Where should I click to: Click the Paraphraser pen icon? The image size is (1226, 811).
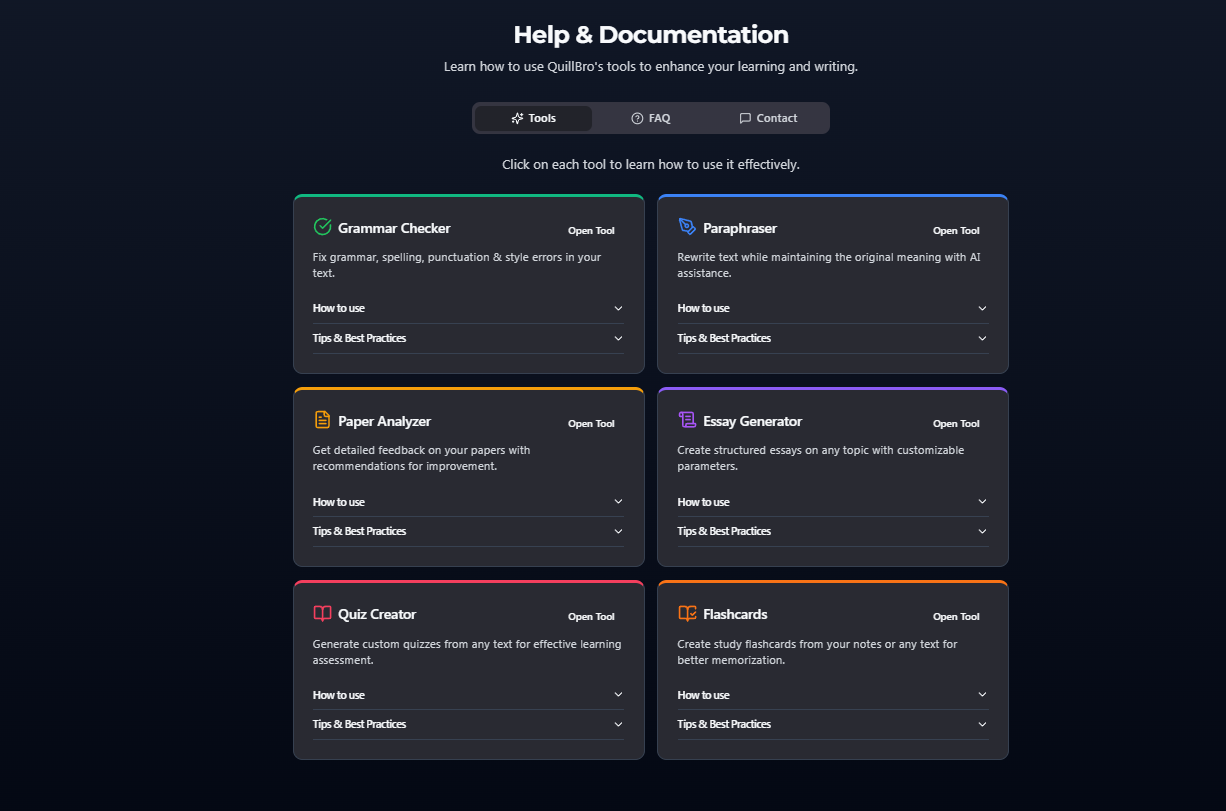tap(687, 227)
